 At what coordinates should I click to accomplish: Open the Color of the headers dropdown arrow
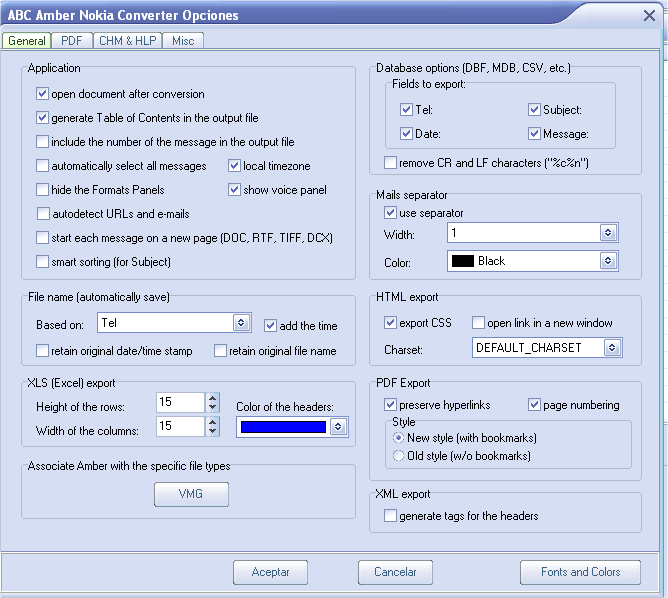(x=338, y=427)
